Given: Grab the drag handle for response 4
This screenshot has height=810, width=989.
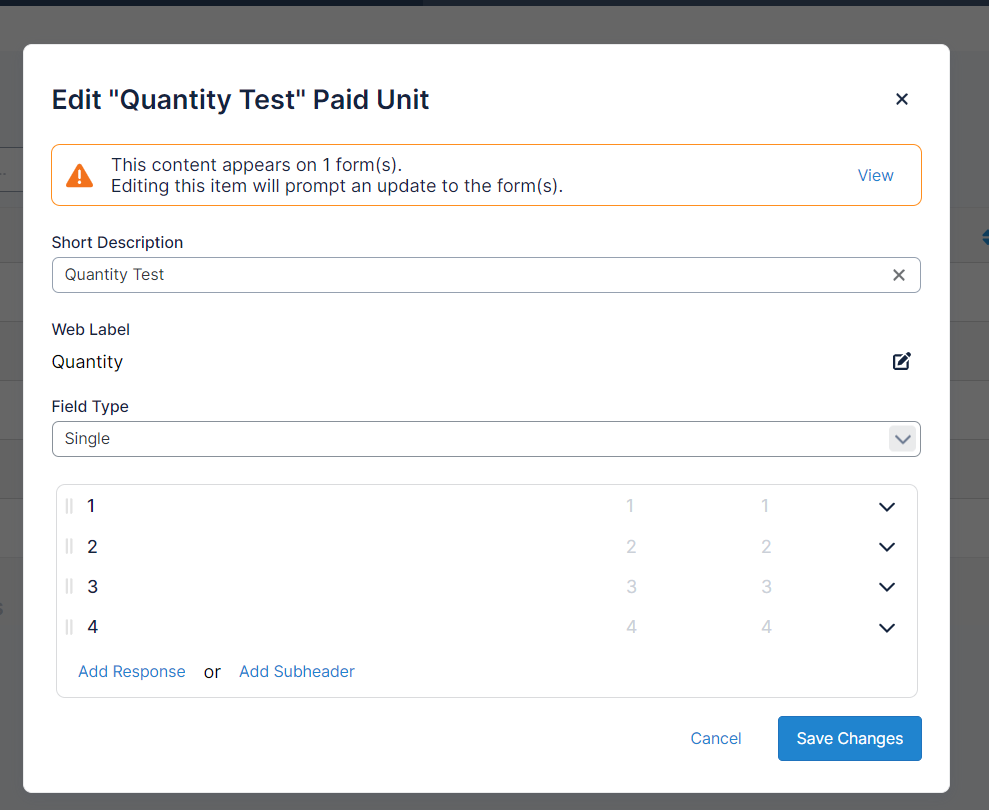Looking at the screenshot, I should [x=69, y=627].
